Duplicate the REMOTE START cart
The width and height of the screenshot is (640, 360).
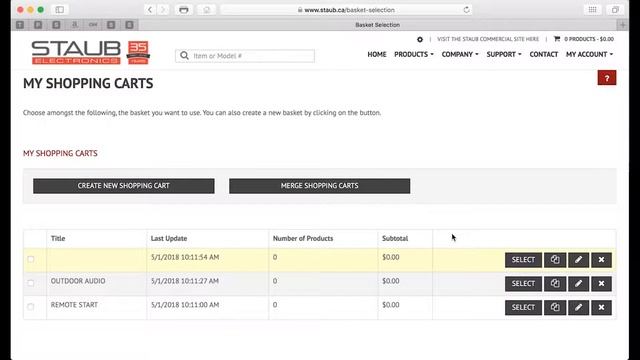coord(555,307)
